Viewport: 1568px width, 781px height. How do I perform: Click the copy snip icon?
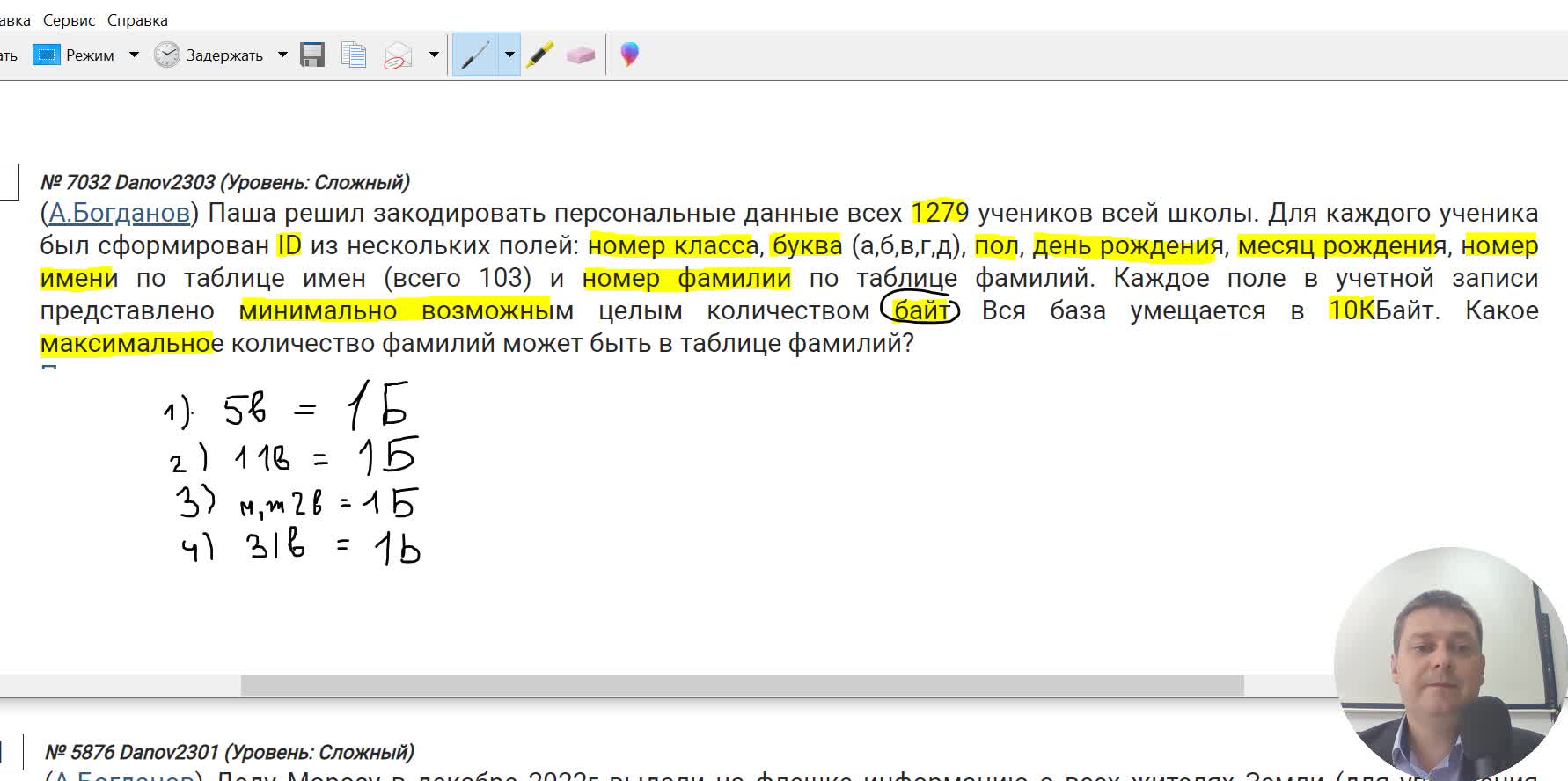pos(353,55)
